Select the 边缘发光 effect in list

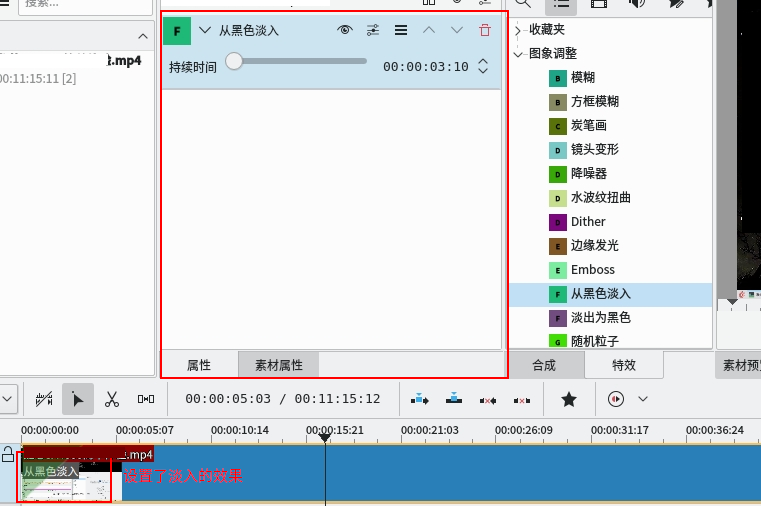pyautogui.click(x=594, y=246)
